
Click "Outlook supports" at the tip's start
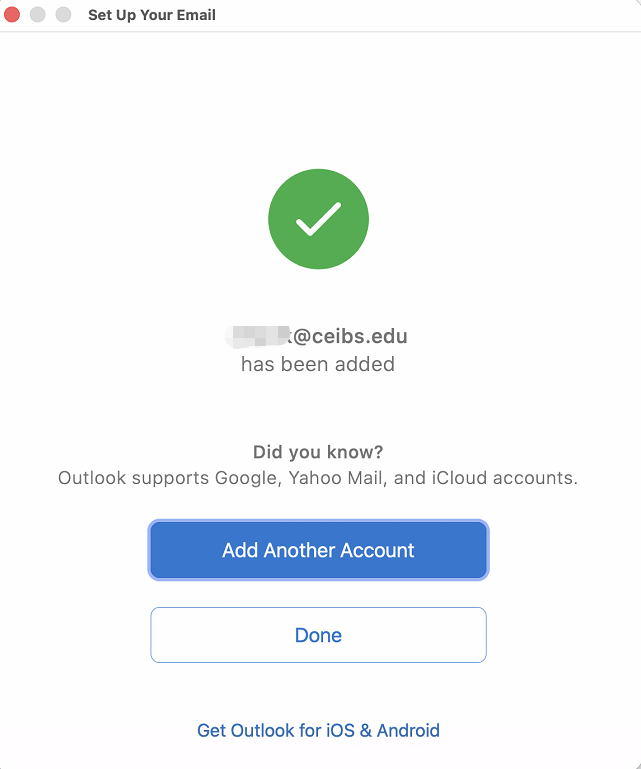[x=134, y=478]
